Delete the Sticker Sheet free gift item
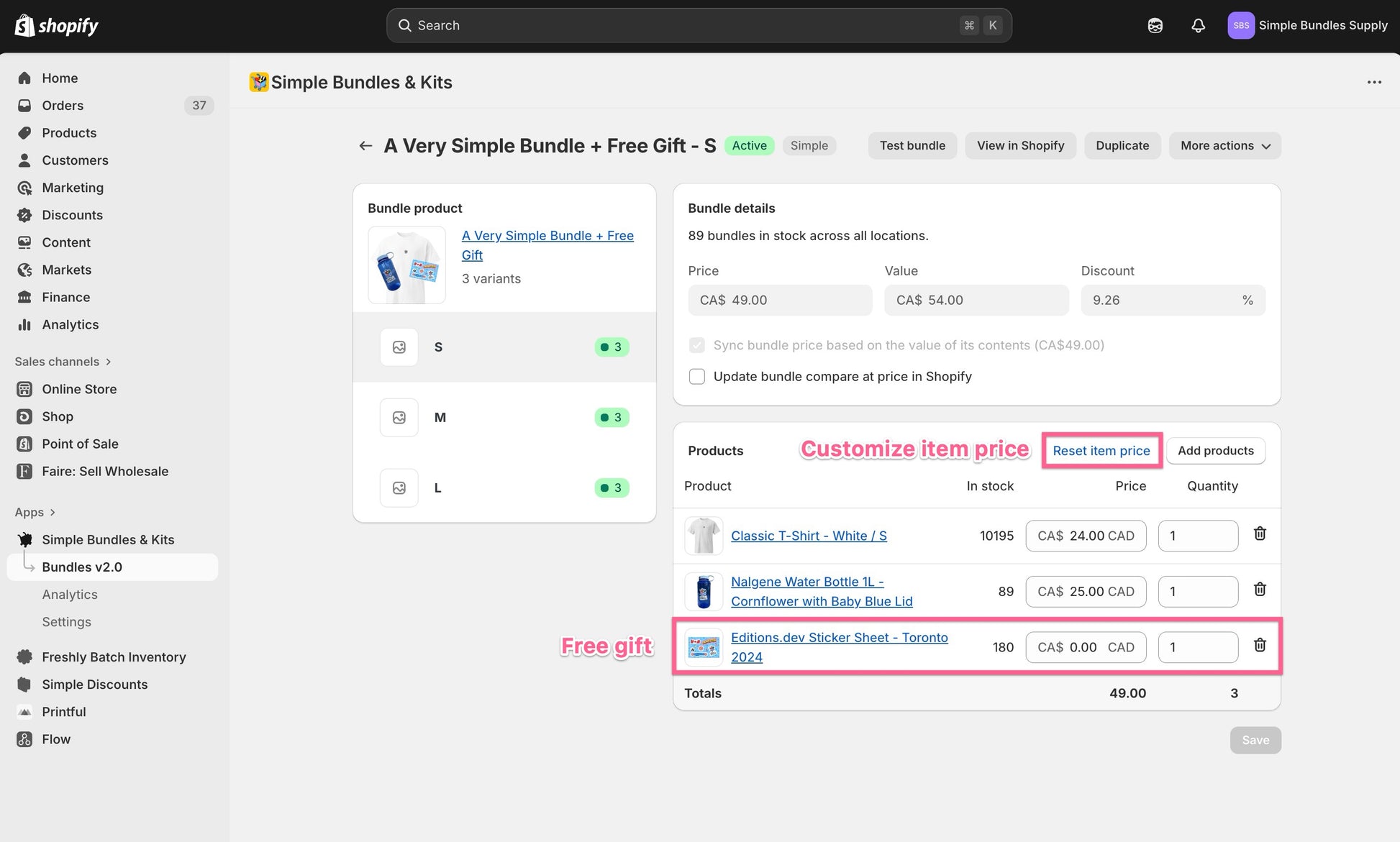1400x842 pixels. (1260, 645)
